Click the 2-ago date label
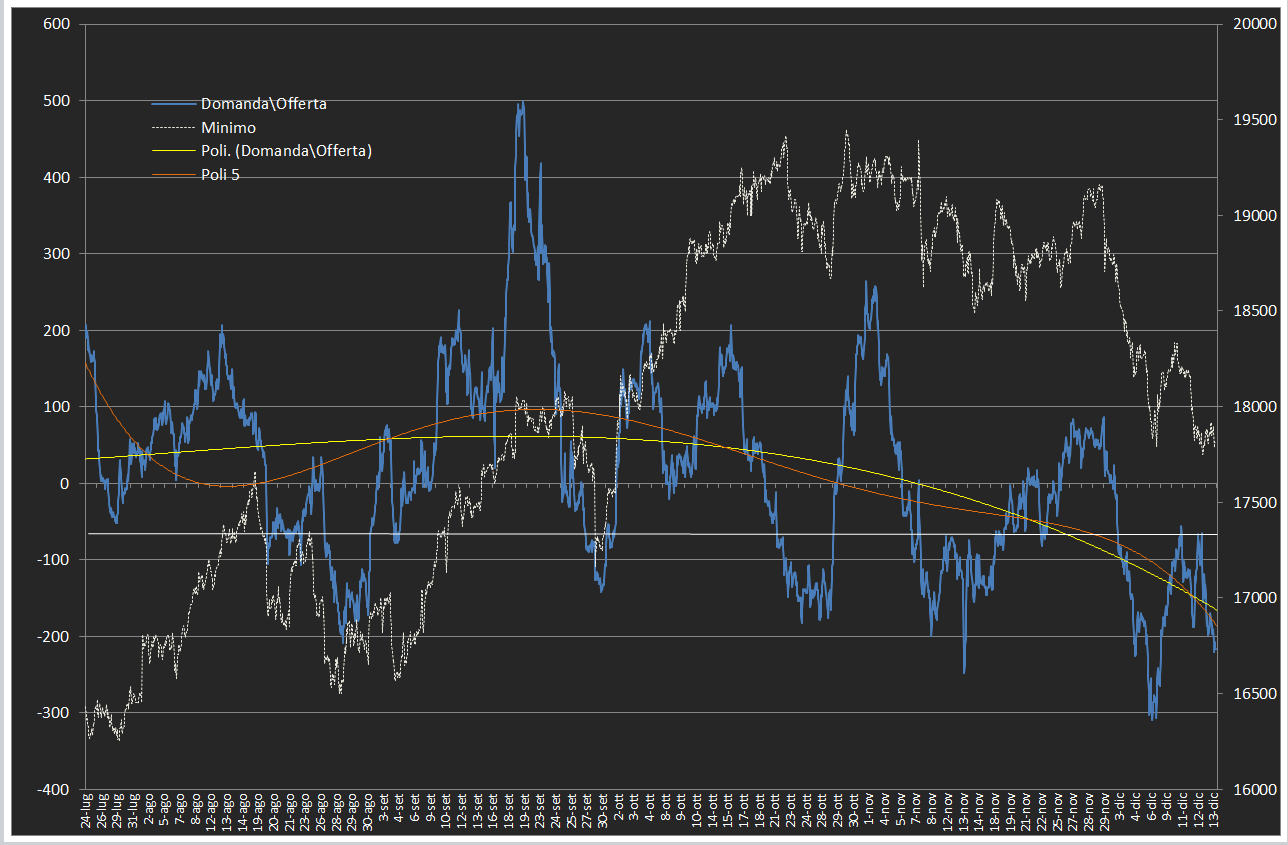The height and width of the screenshot is (845, 1288). pyautogui.click(x=148, y=810)
